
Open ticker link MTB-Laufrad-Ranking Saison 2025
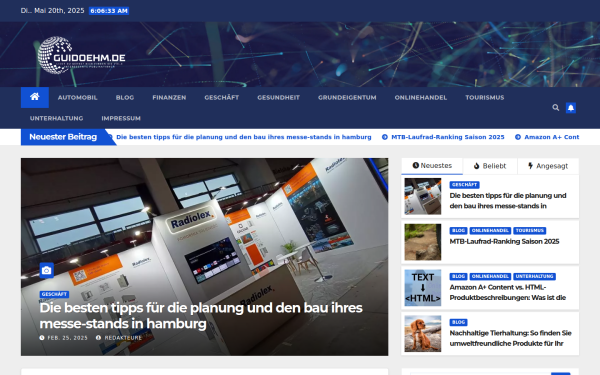pos(448,137)
